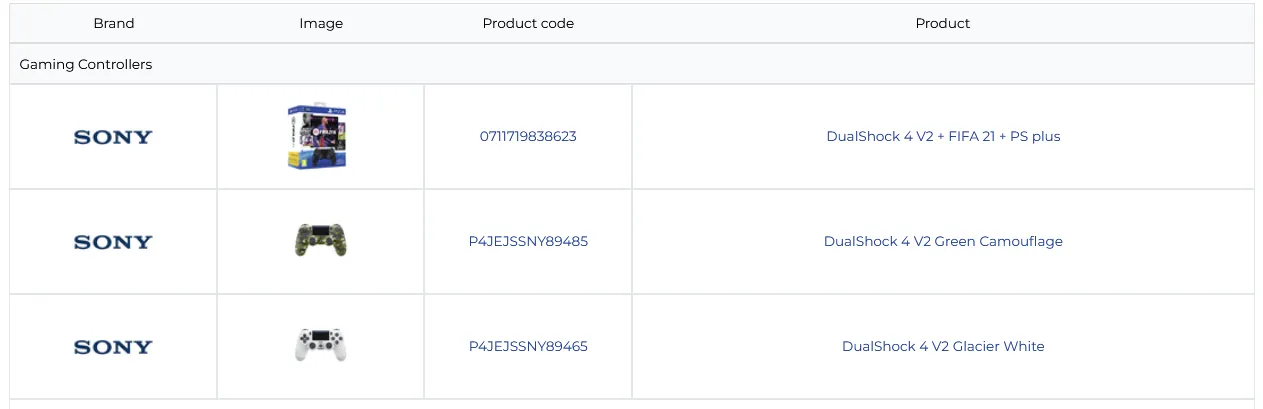This screenshot has width=1263, height=409.
Task: Open the white DualShock controller image
Action: (x=321, y=345)
